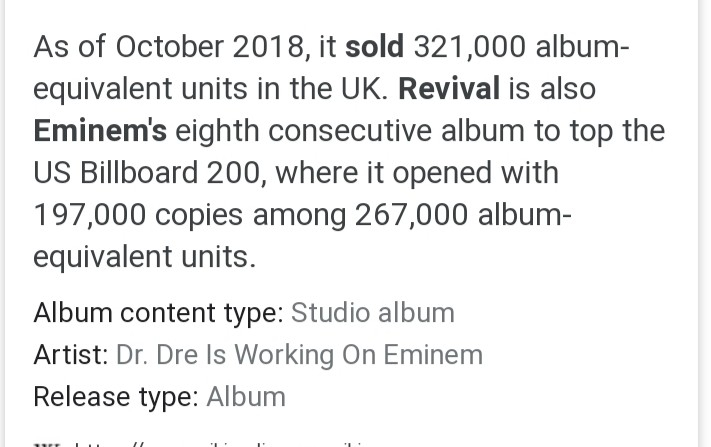The width and height of the screenshot is (711, 447).
Task: Open the Studio album link
Action: point(373,313)
